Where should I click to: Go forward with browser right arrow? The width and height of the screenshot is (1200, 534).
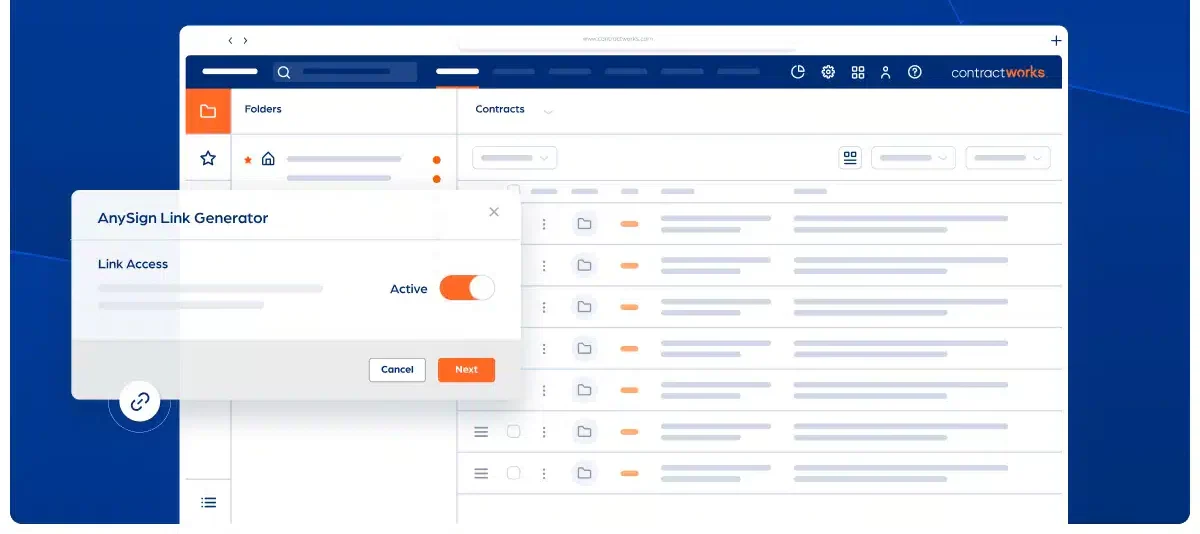(x=245, y=40)
